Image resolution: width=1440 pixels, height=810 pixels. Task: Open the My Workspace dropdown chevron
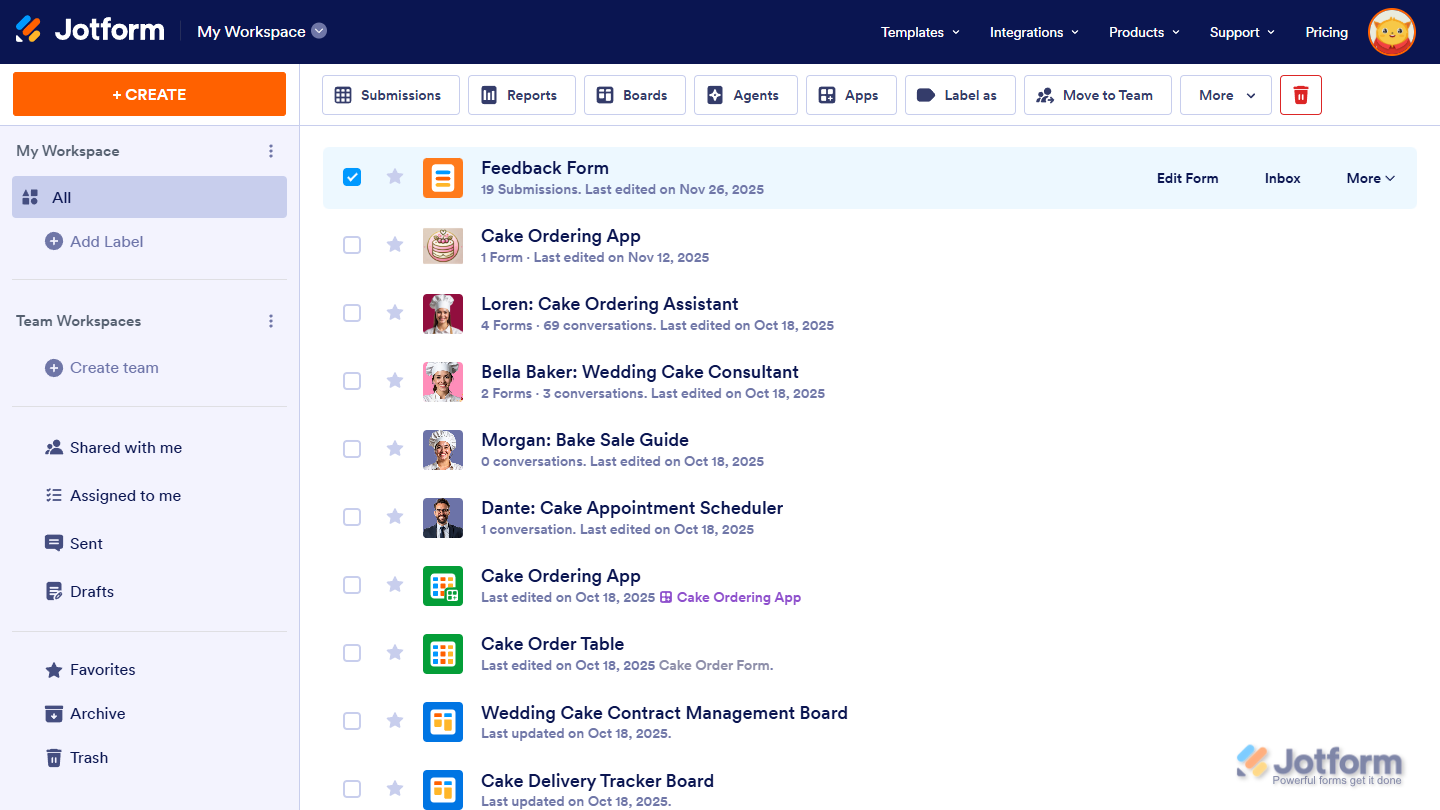tap(319, 31)
